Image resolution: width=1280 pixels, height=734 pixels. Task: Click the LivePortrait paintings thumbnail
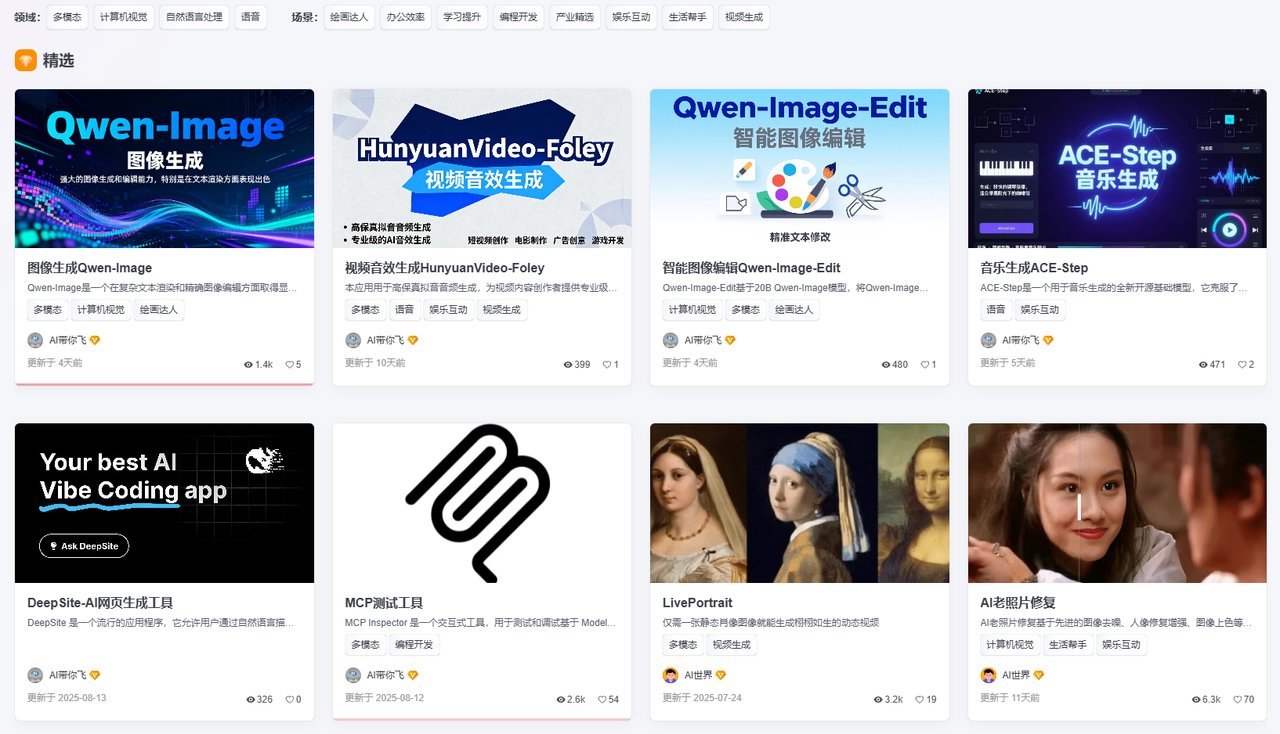(800, 503)
